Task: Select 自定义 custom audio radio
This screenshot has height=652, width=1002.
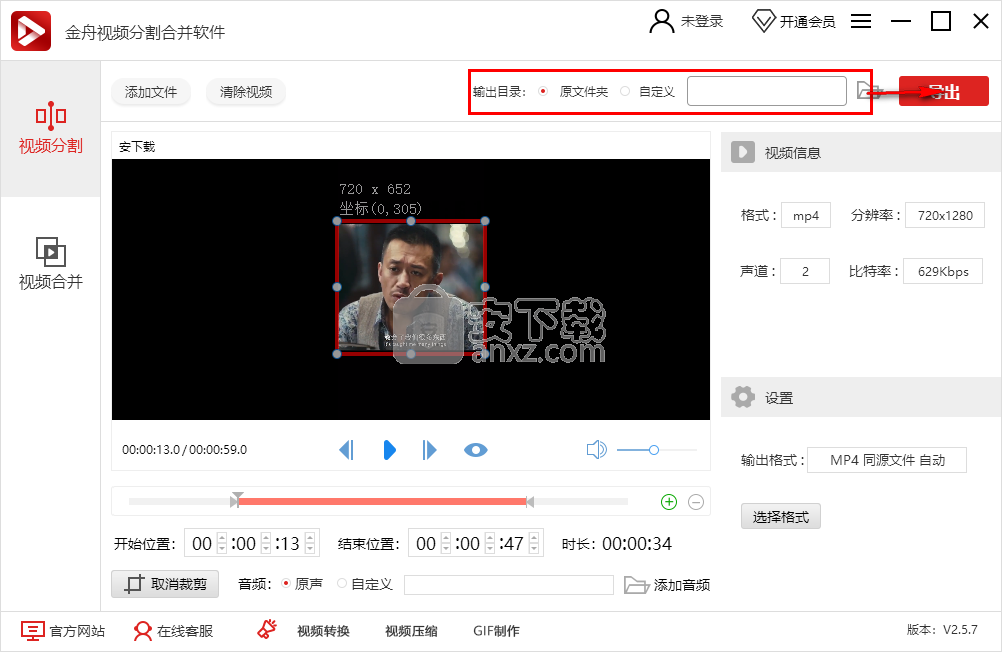Action: tap(342, 584)
